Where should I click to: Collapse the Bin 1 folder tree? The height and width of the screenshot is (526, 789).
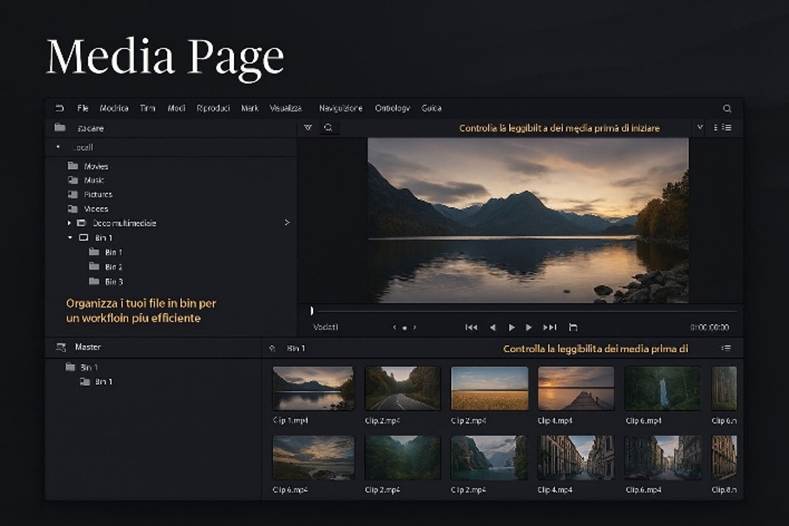pos(70,238)
